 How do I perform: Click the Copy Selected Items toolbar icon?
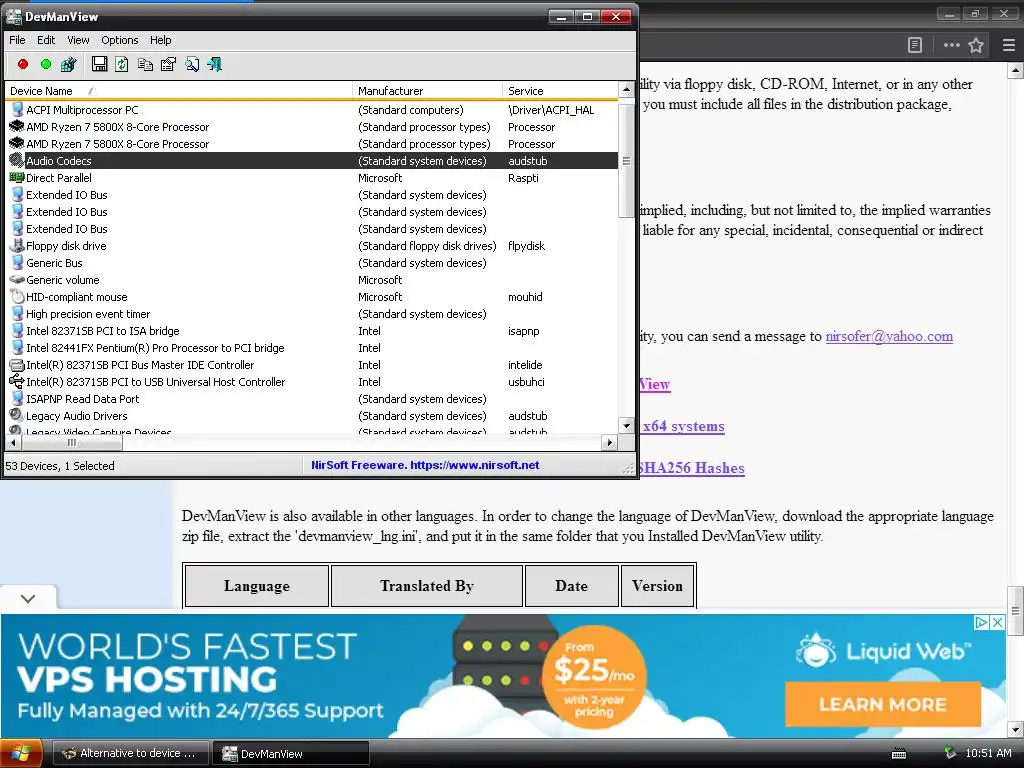[145, 64]
